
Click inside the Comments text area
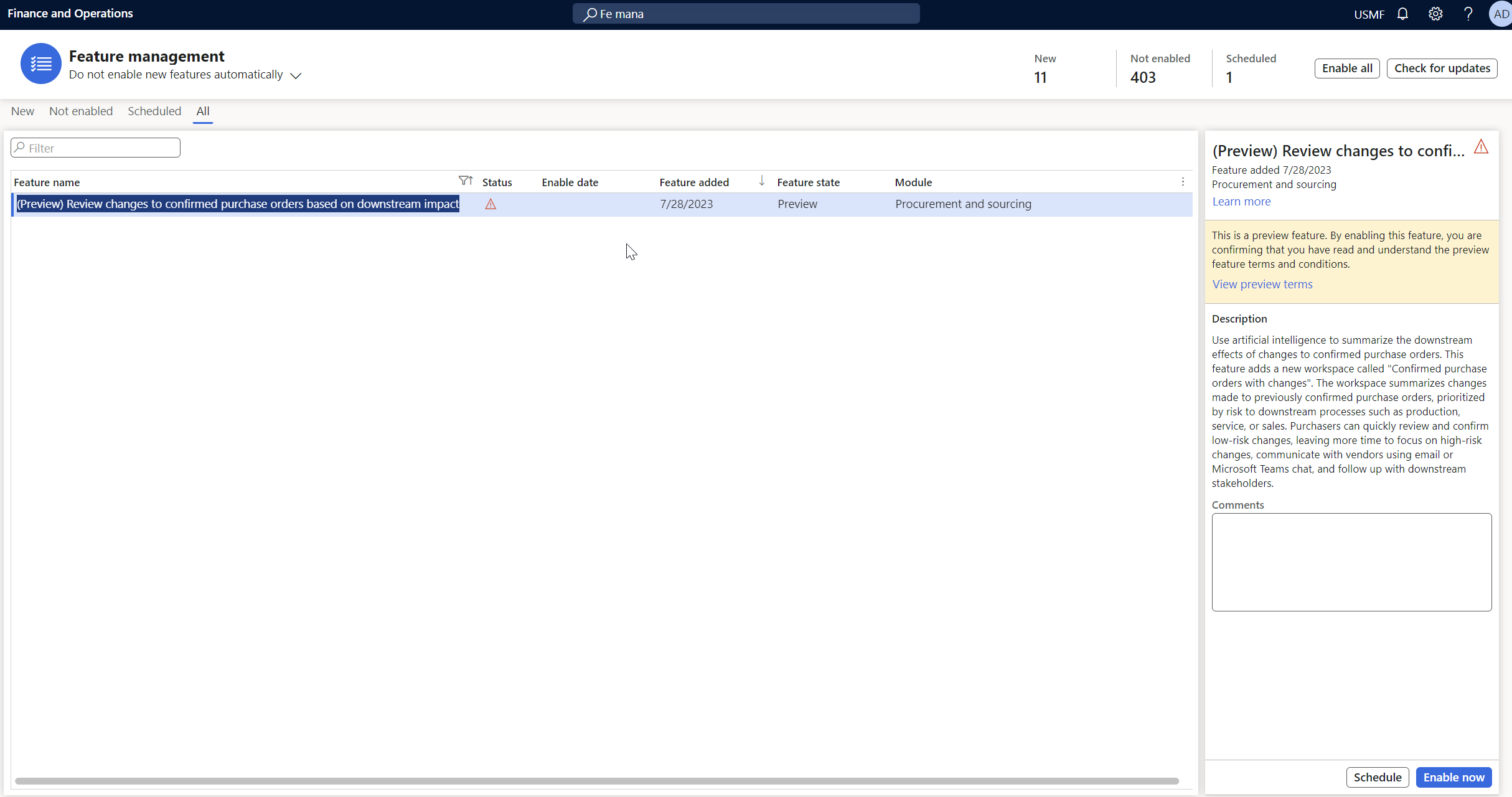click(1351, 560)
